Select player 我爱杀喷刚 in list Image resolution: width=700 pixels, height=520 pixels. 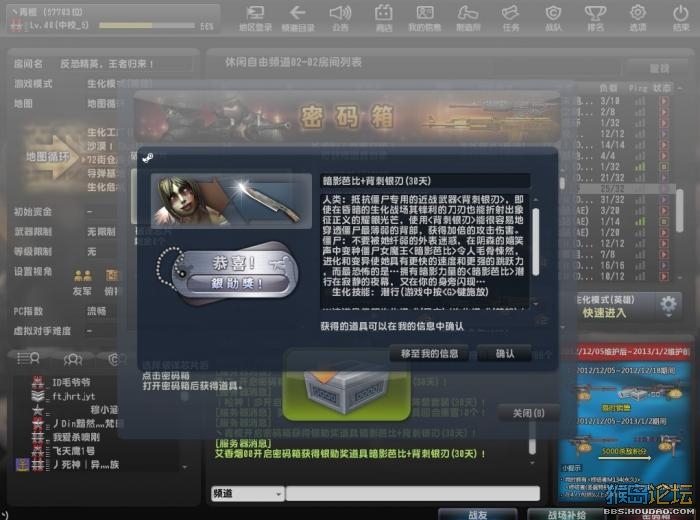coord(77,437)
